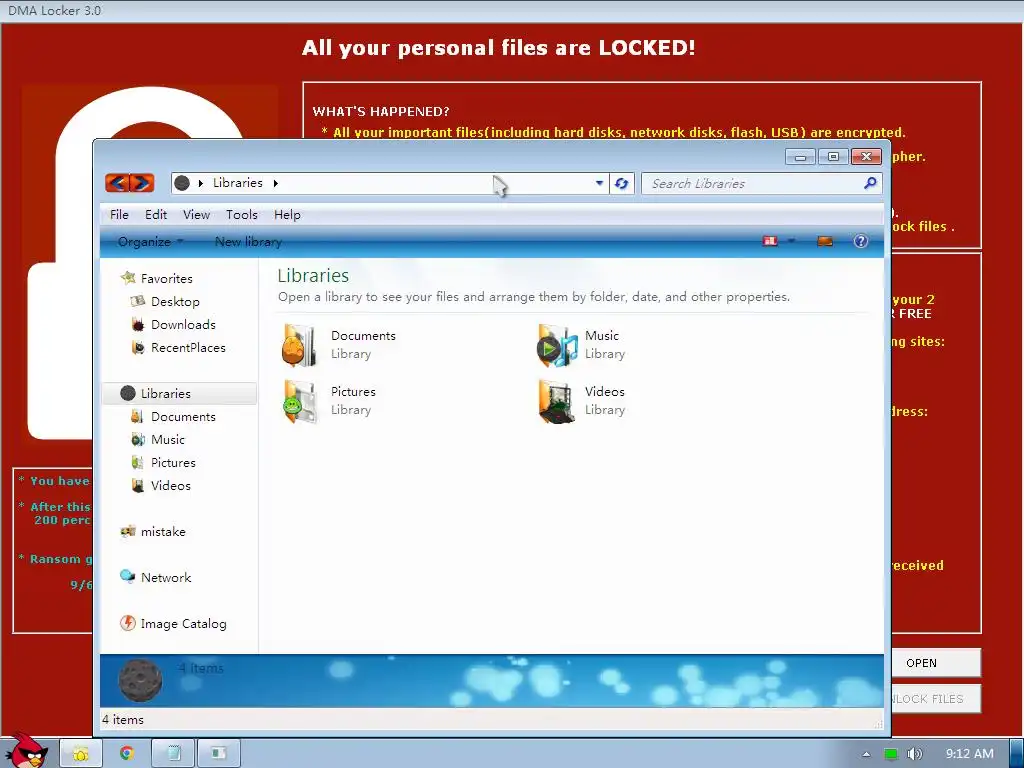This screenshot has width=1024, height=768.
Task: Click the search magnifier icon
Action: click(x=870, y=184)
